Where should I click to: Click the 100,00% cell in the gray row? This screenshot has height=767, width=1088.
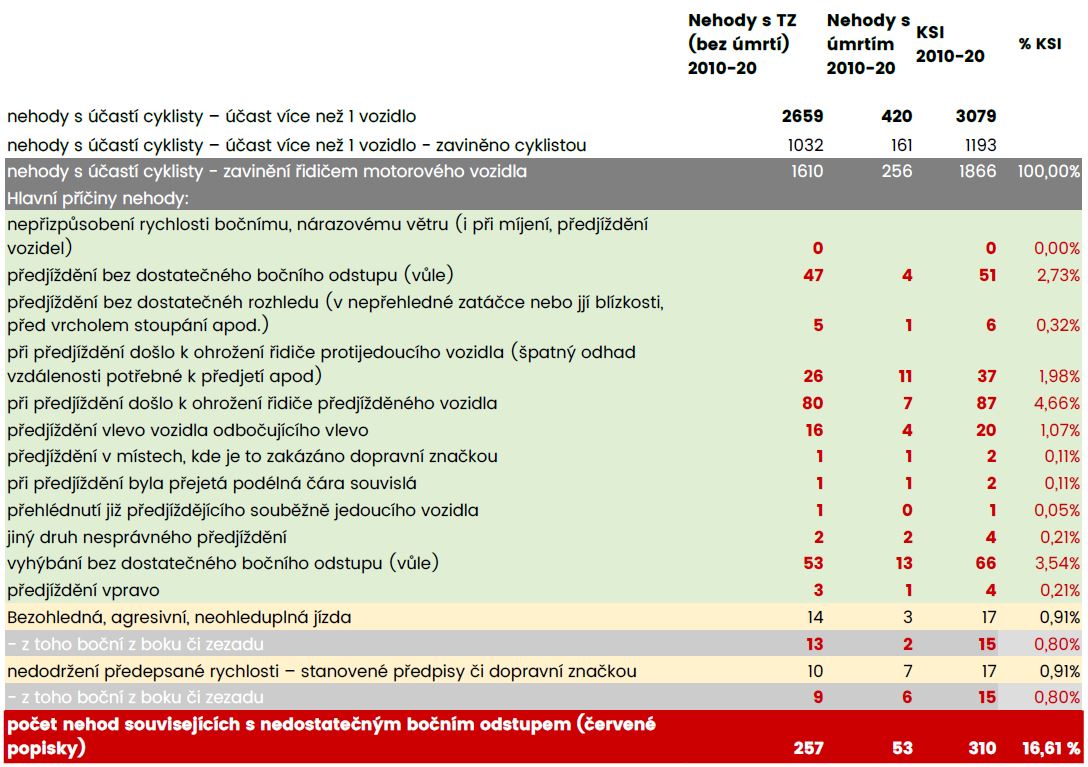[x=1048, y=171]
